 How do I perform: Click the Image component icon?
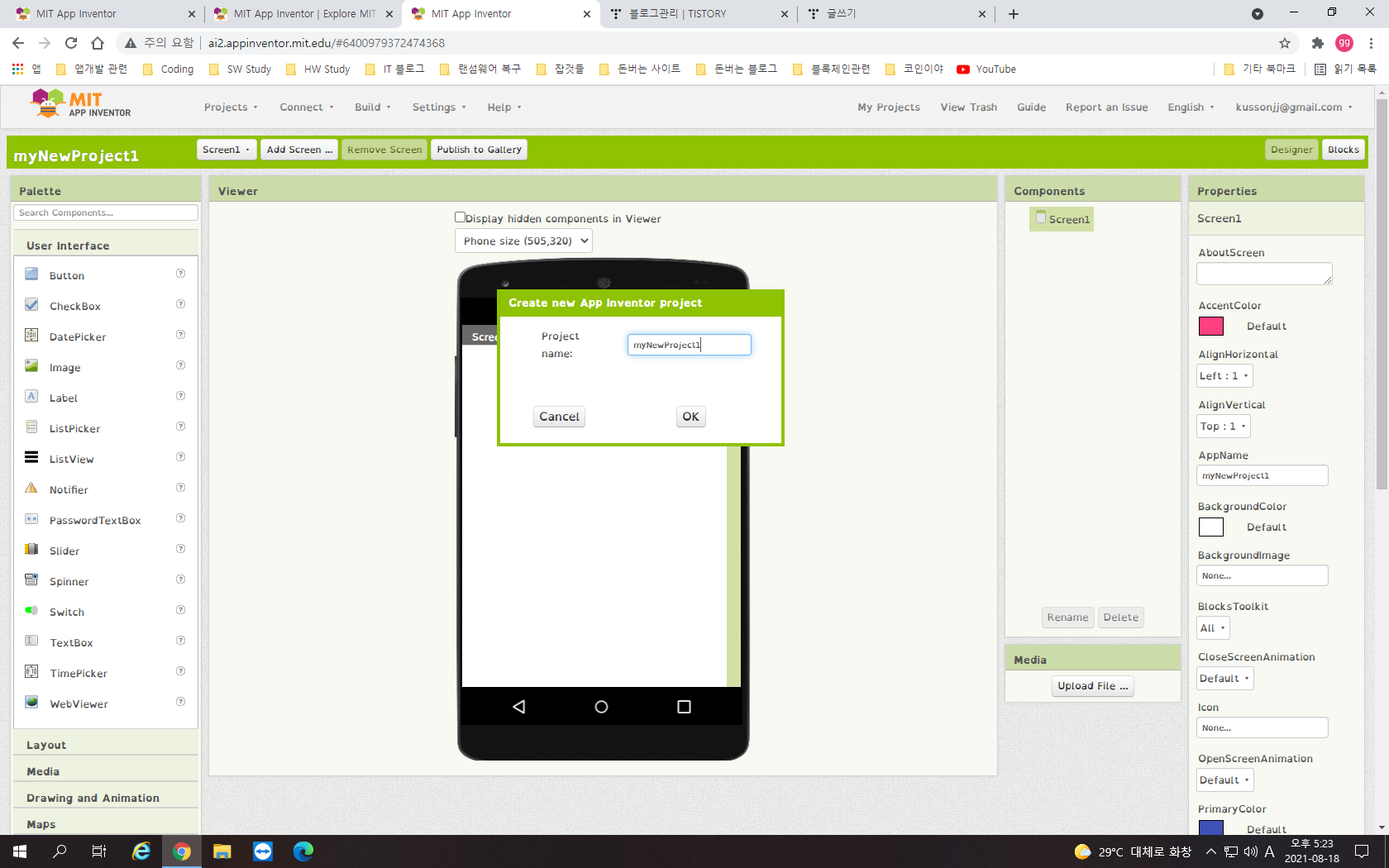(31, 366)
